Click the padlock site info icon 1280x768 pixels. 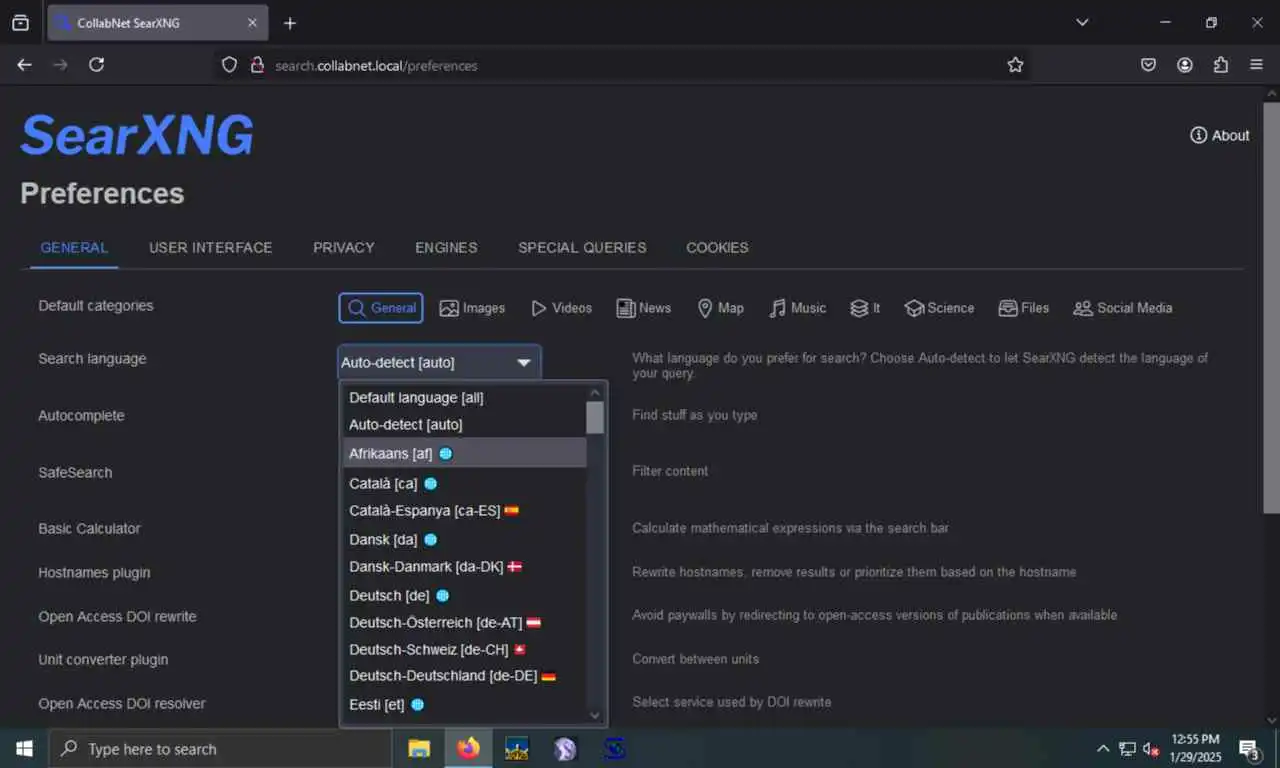click(x=257, y=65)
